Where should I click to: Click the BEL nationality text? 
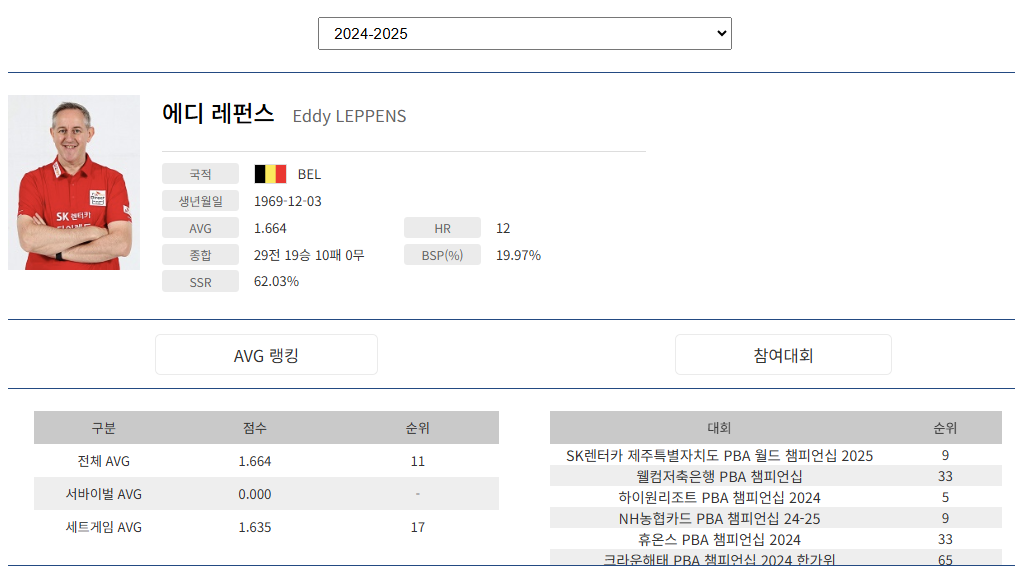click(309, 174)
